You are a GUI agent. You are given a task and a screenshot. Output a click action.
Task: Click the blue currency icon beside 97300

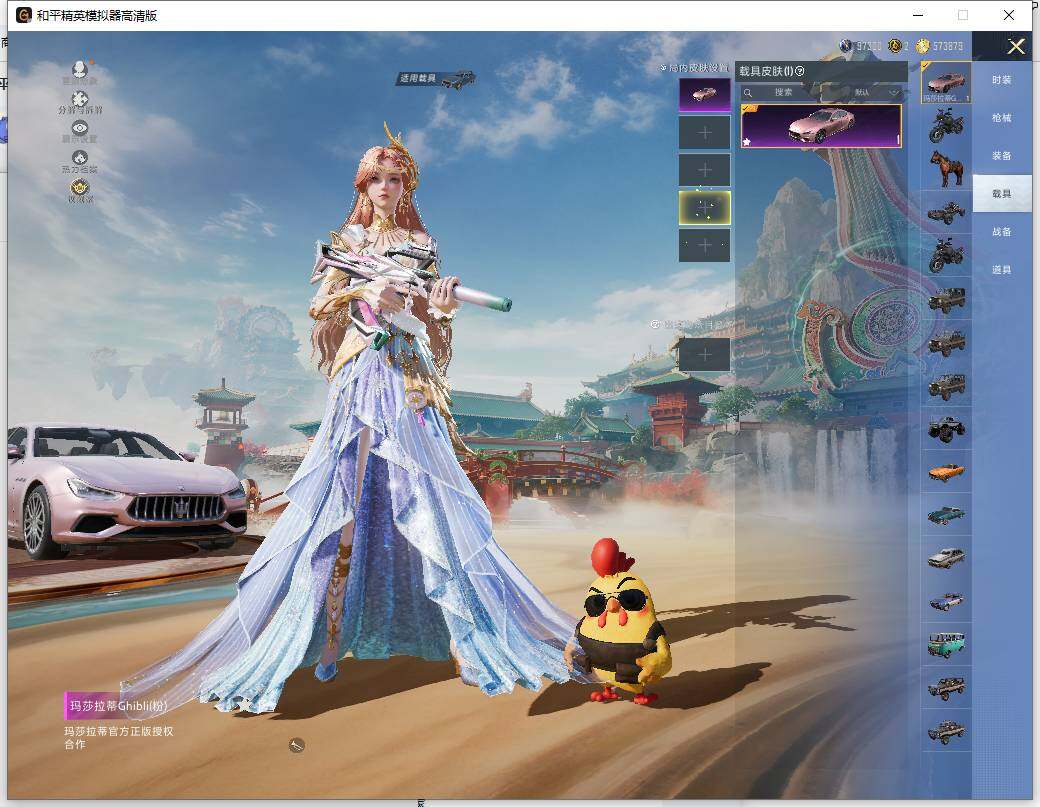[x=846, y=46]
